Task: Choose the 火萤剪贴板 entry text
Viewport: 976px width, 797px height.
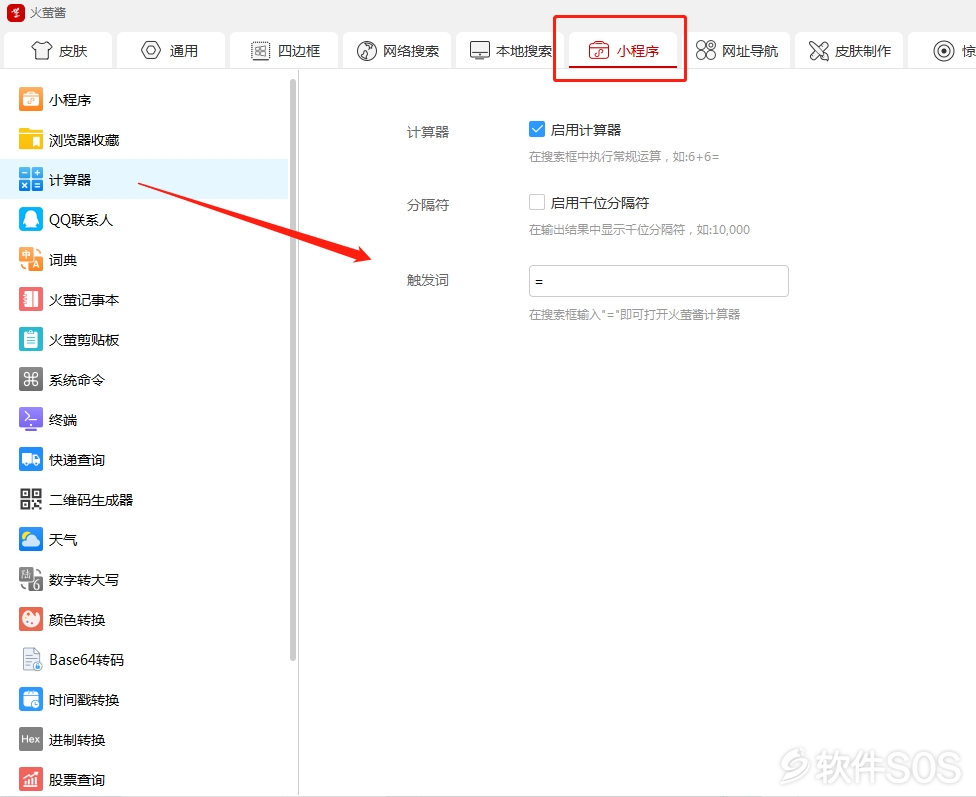Action: tap(84, 340)
